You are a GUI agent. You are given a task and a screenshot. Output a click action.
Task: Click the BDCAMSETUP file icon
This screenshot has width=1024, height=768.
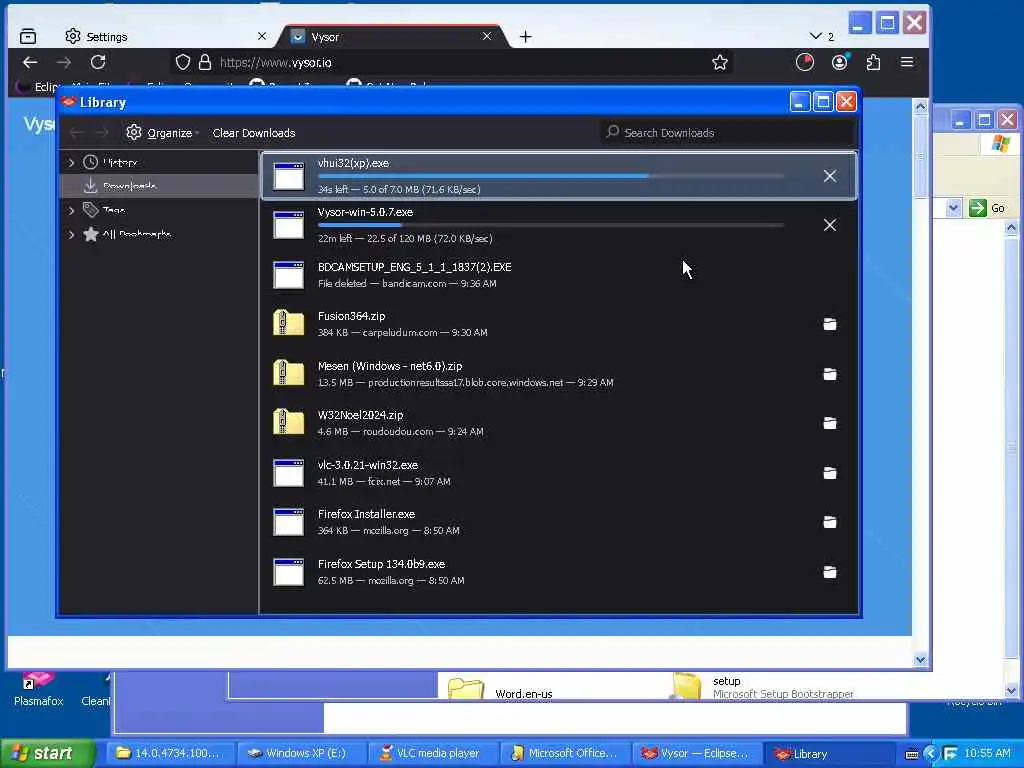click(x=288, y=275)
